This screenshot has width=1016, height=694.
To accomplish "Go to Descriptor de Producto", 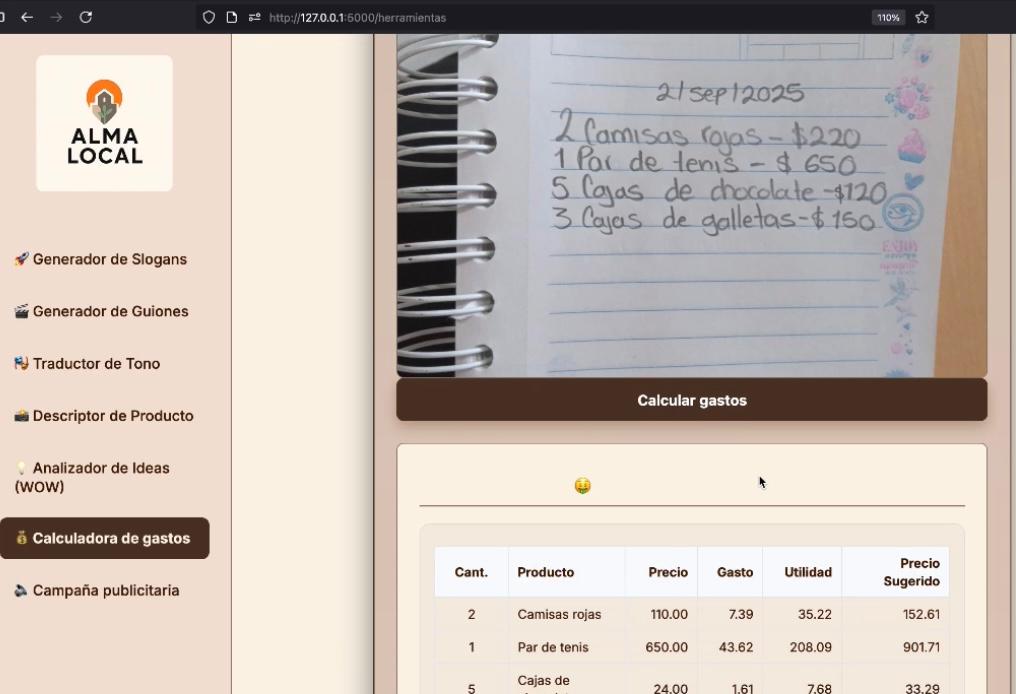I will pos(104,416).
